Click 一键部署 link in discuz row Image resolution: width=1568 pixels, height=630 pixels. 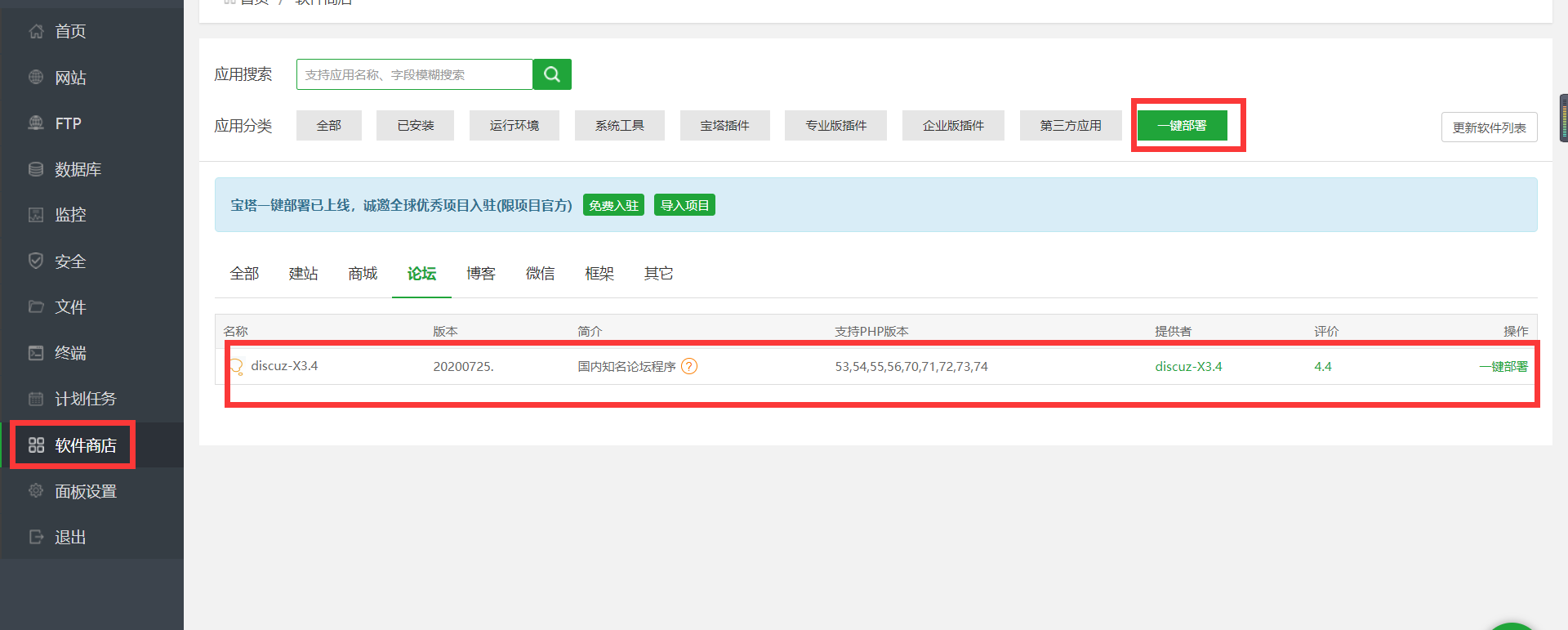(x=1503, y=366)
